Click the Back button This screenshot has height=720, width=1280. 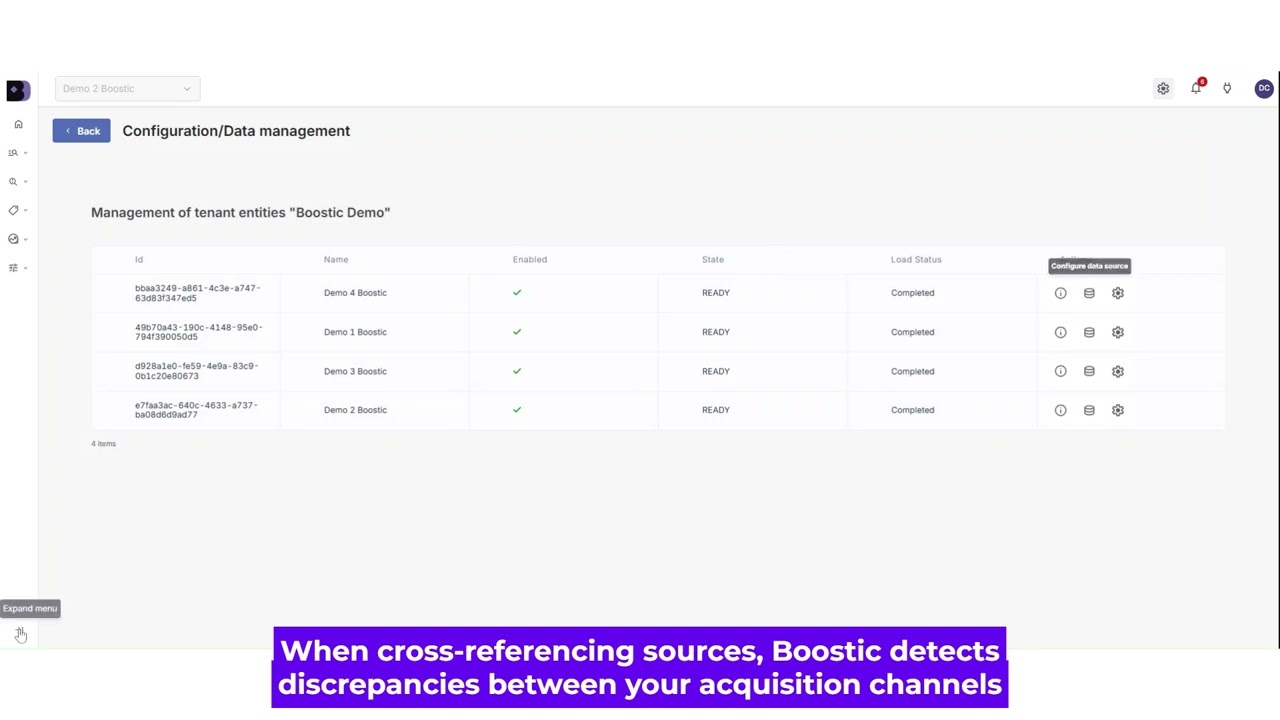[x=81, y=131]
